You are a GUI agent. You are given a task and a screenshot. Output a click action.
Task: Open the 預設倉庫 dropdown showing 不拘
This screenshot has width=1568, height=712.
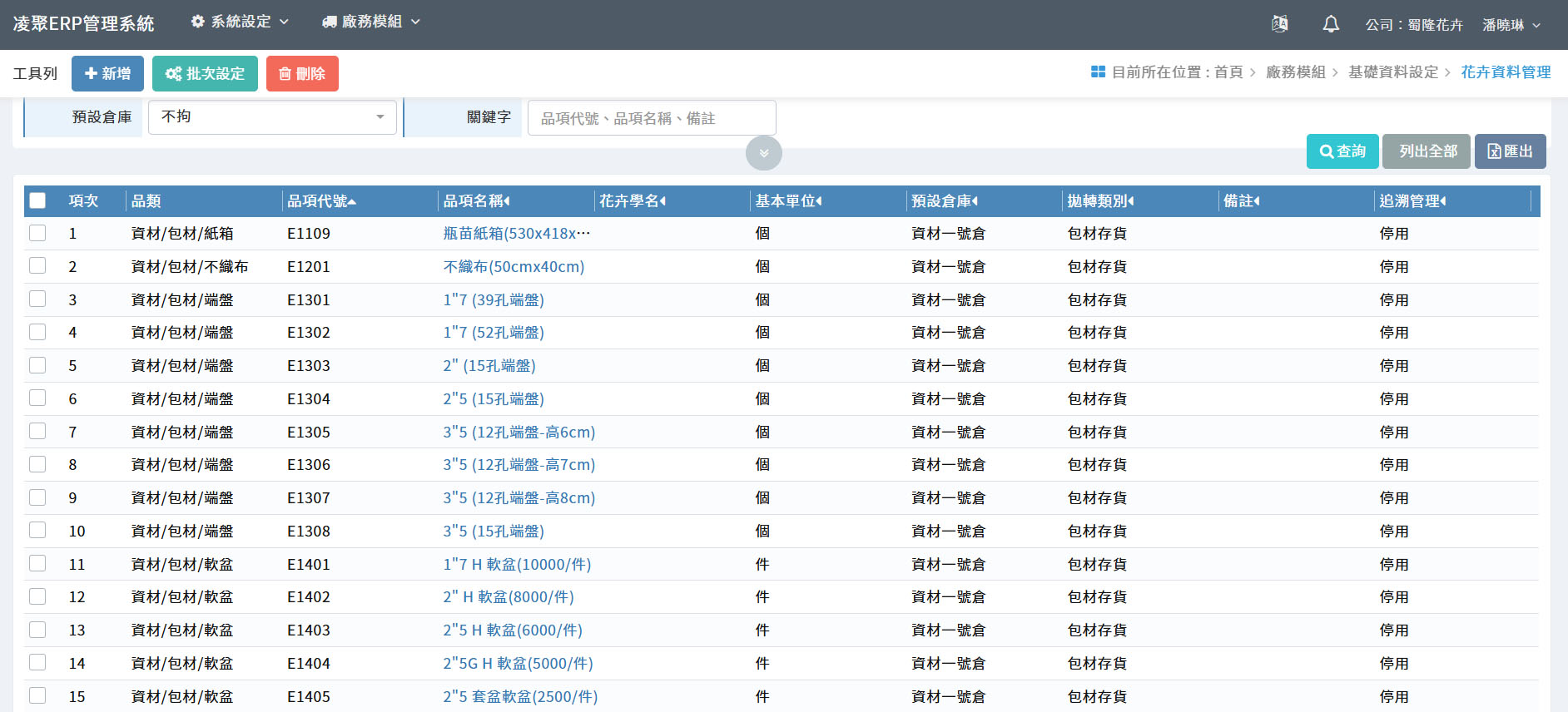(272, 117)
